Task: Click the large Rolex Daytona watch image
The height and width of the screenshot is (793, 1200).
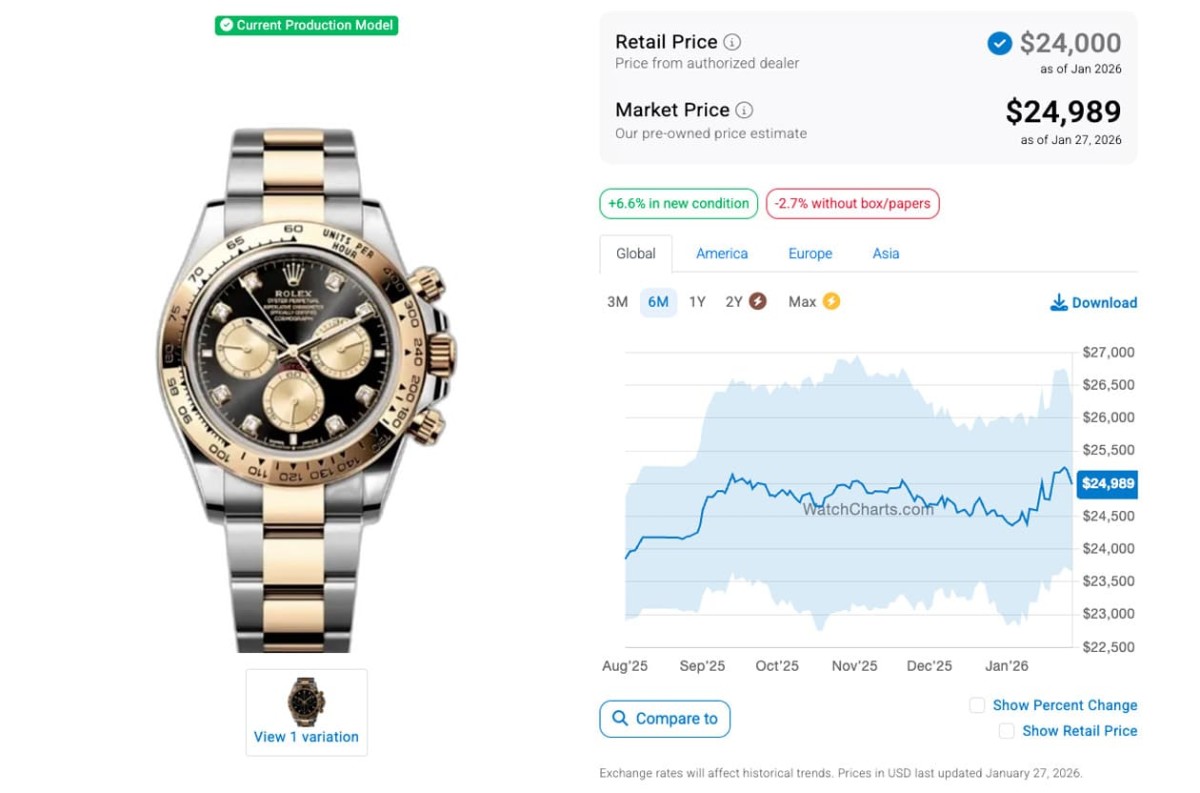Action: click(x=306, y=390)
